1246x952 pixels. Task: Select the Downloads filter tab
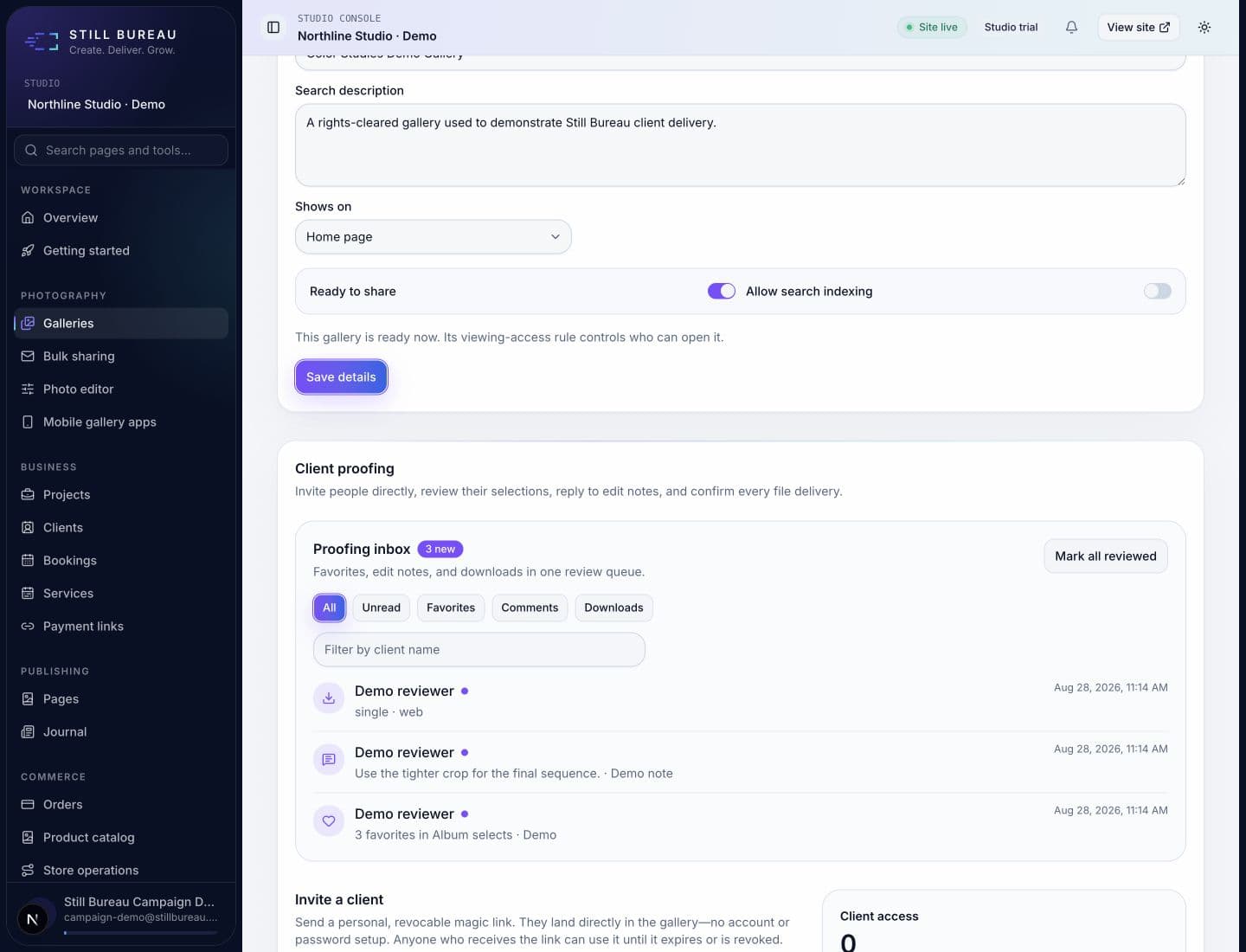613,608
